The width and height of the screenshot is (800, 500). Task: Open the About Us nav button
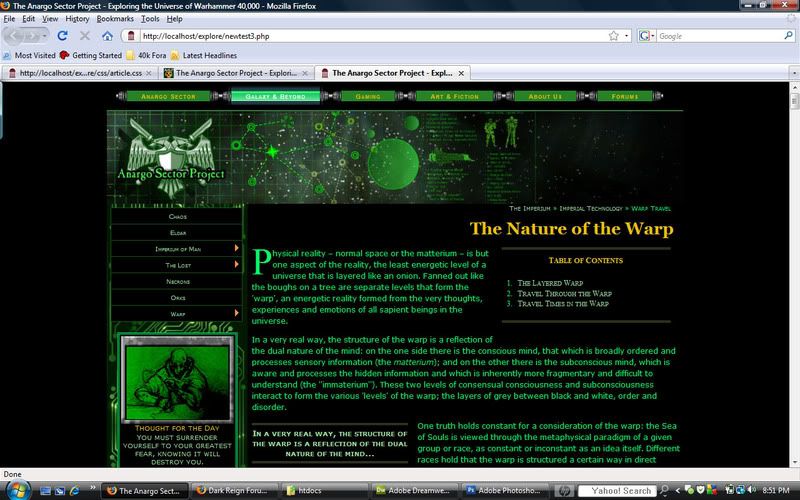coord(545,96)
